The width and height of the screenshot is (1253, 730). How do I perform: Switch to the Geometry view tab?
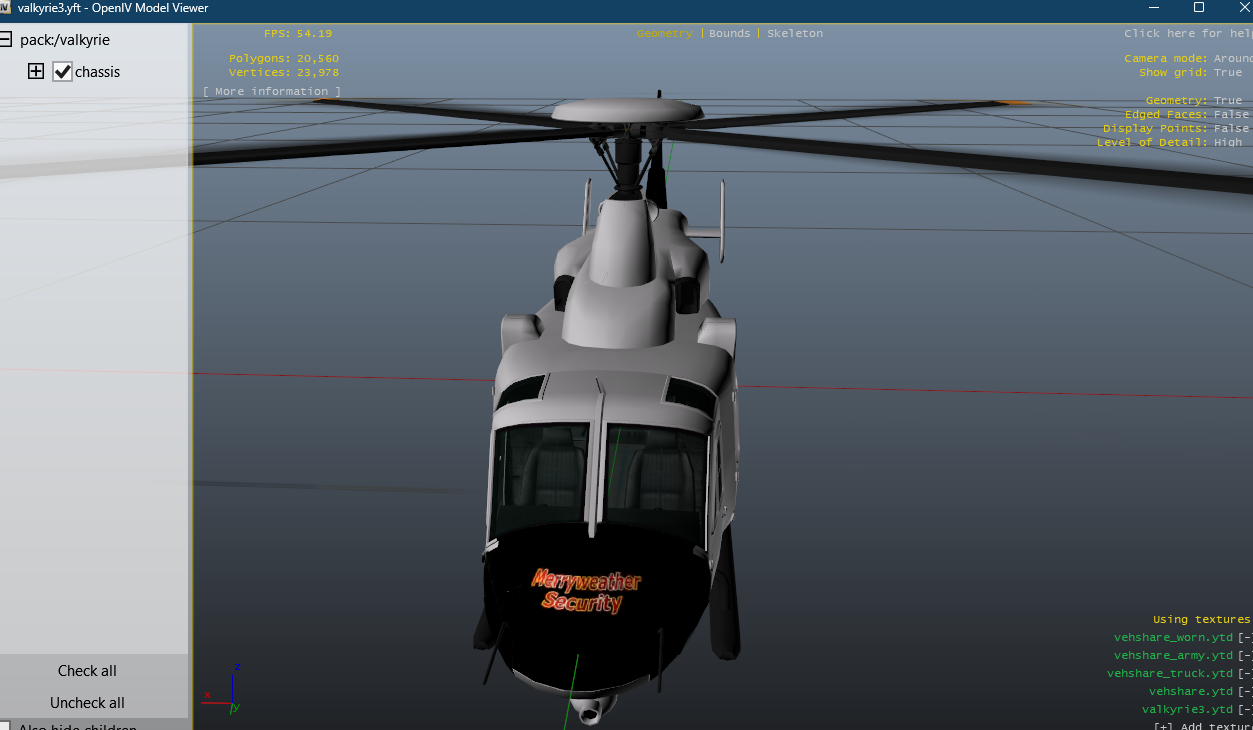pos(664,33)
